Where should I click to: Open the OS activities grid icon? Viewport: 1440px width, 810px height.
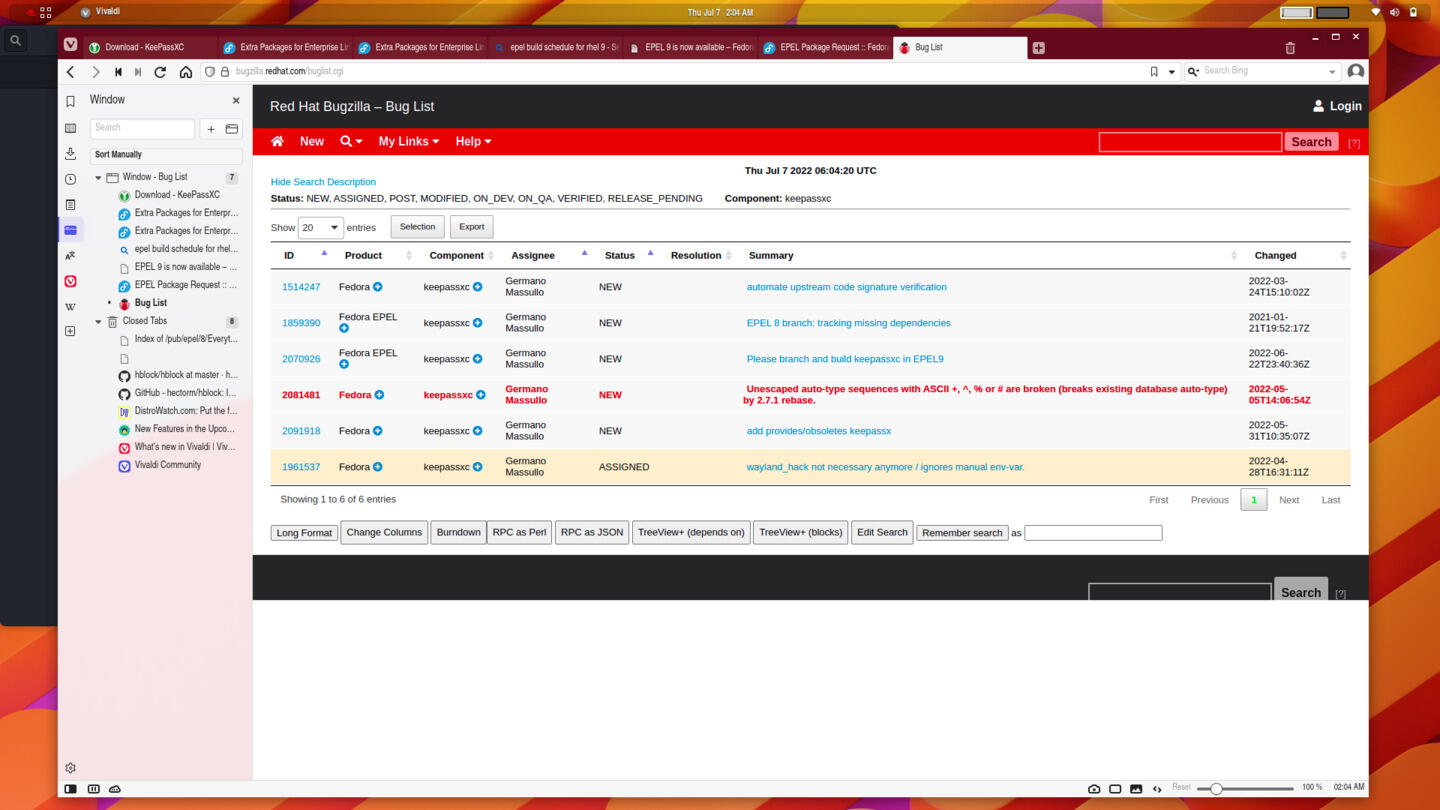[45, 12]
